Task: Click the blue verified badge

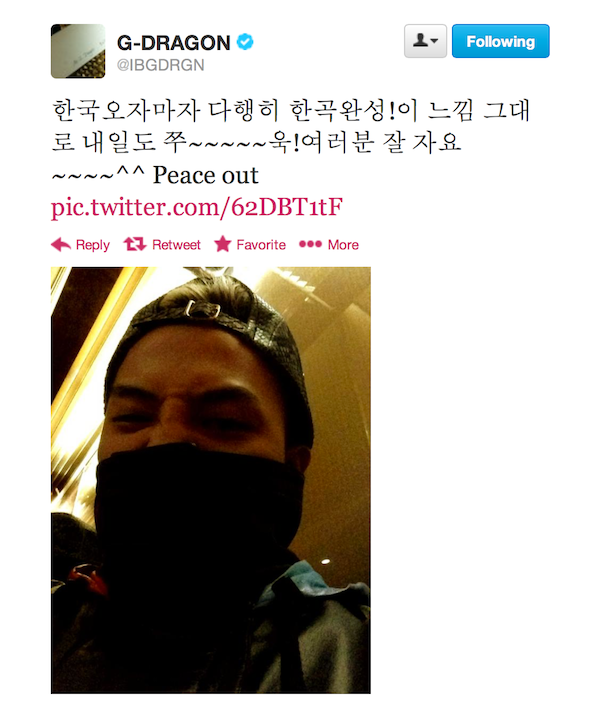Action: coord(245,43)
